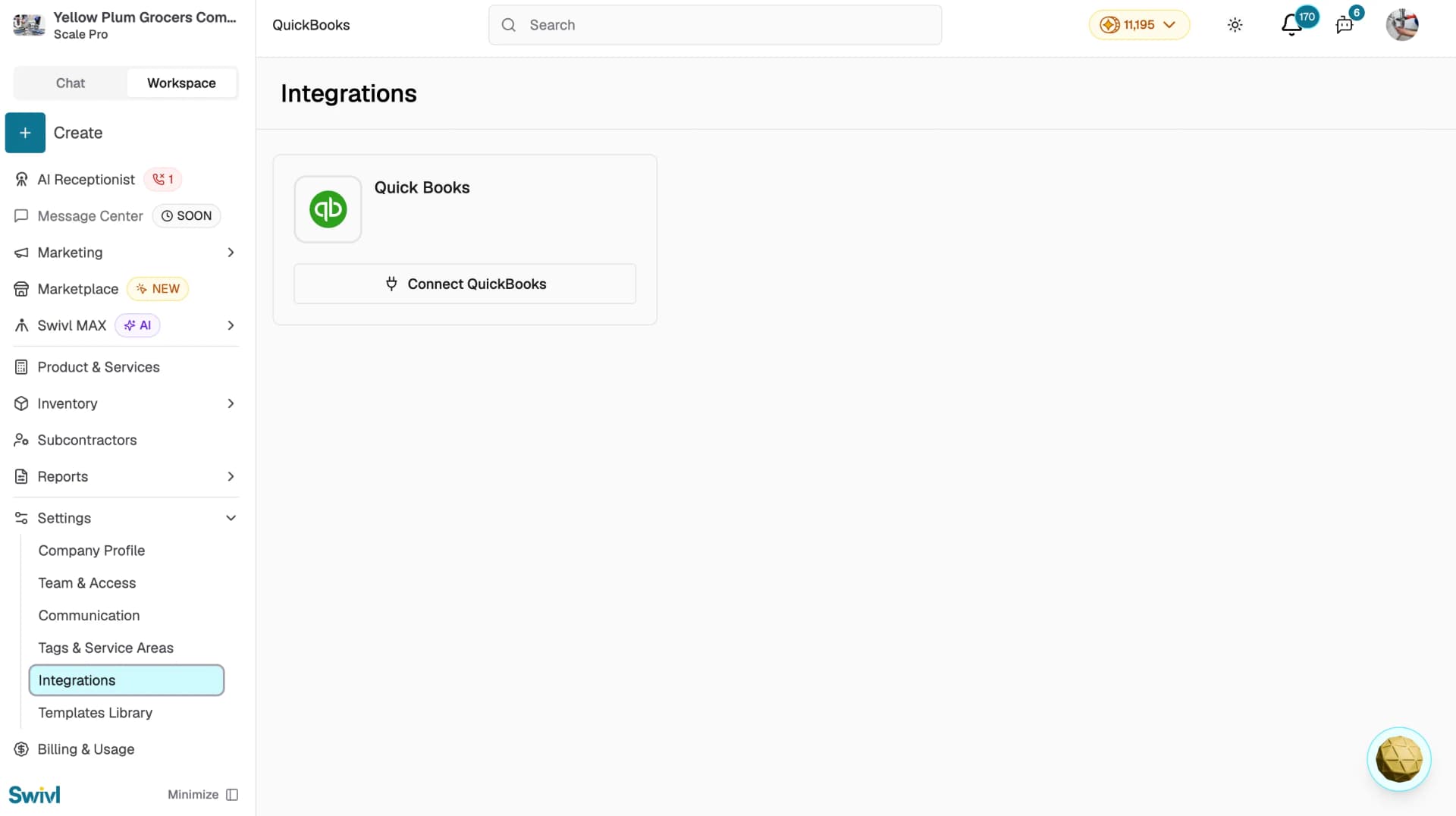
Task: Click the QuickBooks green logo icon
Action: click(328, 209)
